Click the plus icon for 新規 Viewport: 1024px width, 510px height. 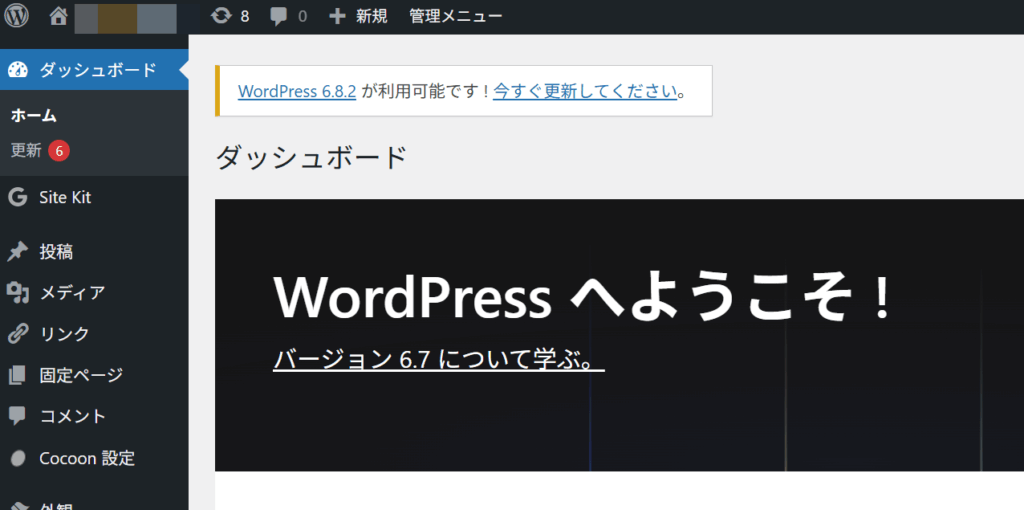click(337, 16)
